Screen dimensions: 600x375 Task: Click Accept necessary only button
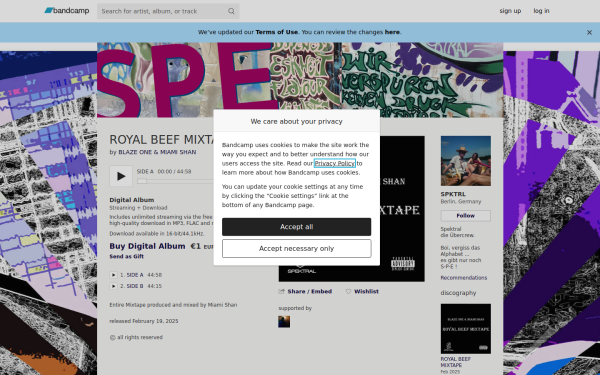point(296,249)
